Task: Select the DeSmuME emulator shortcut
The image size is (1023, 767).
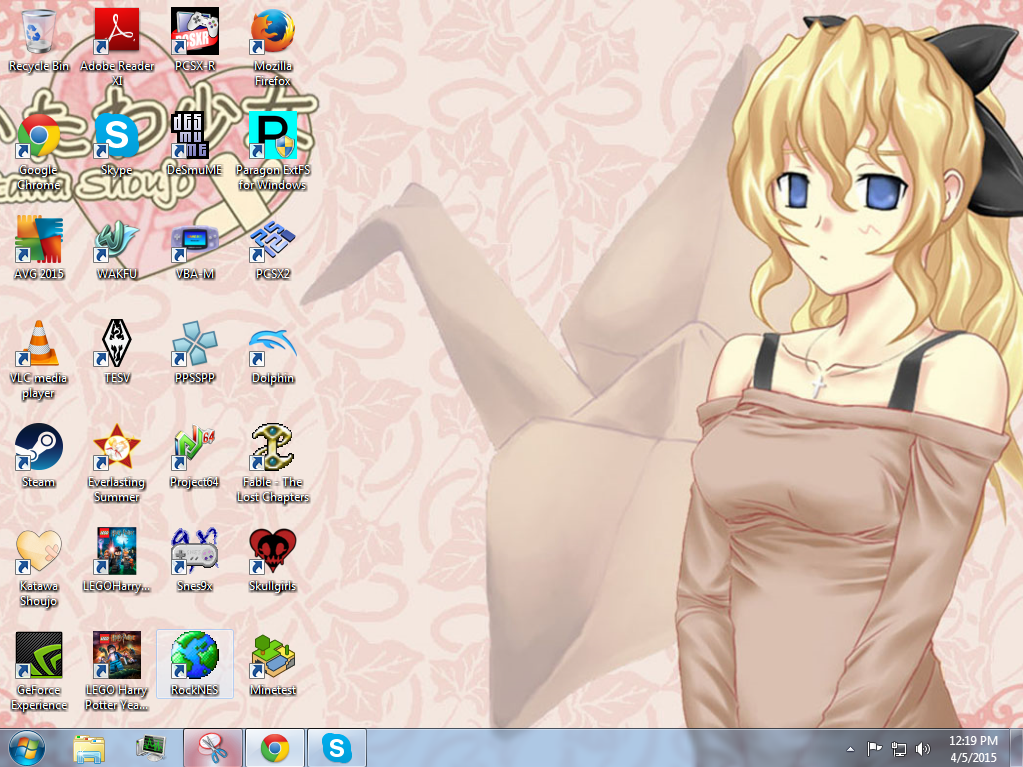Action: click(194, 144)
